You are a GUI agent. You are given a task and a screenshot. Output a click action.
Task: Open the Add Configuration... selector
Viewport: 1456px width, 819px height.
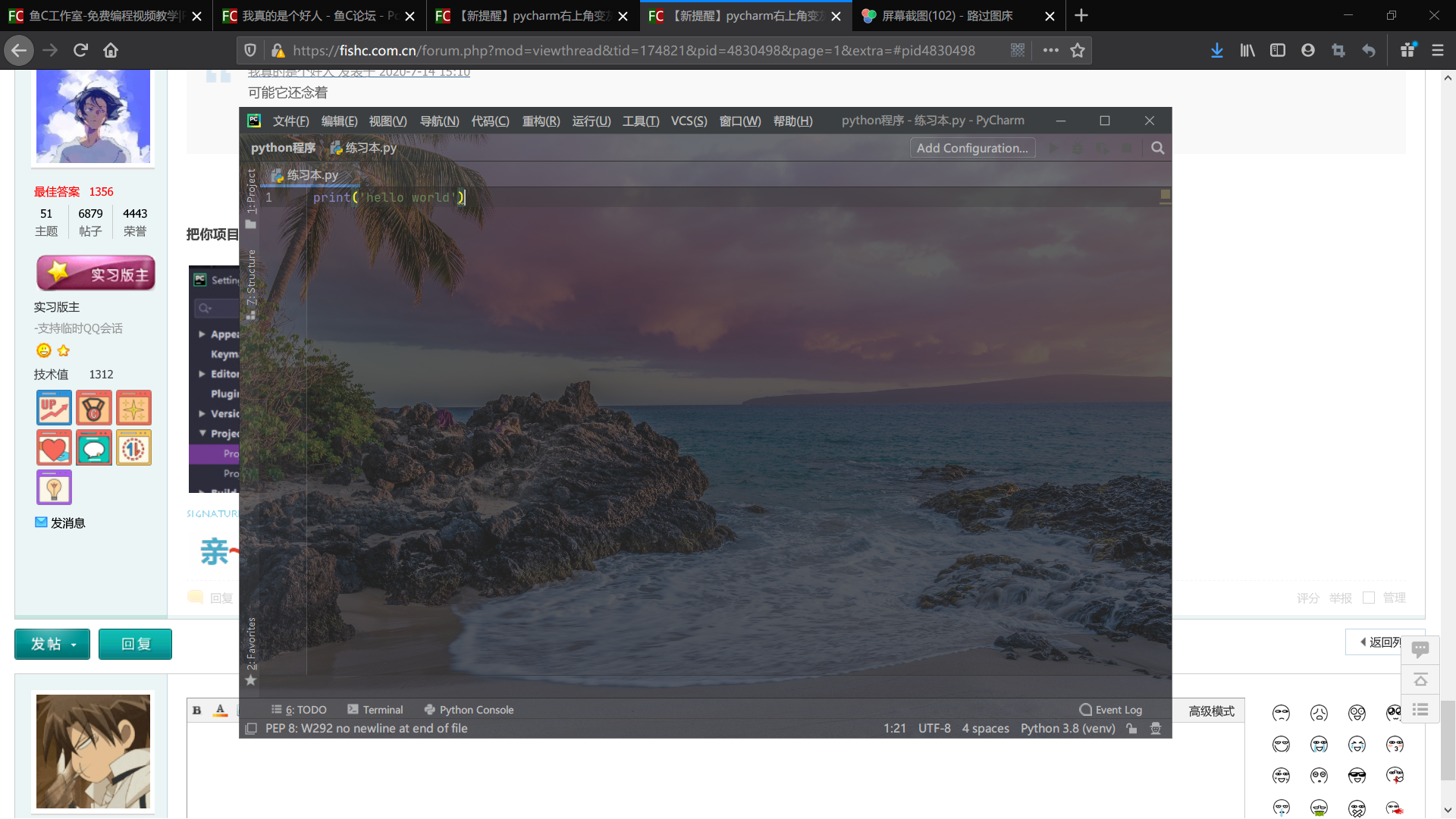[x=973, y=148]
